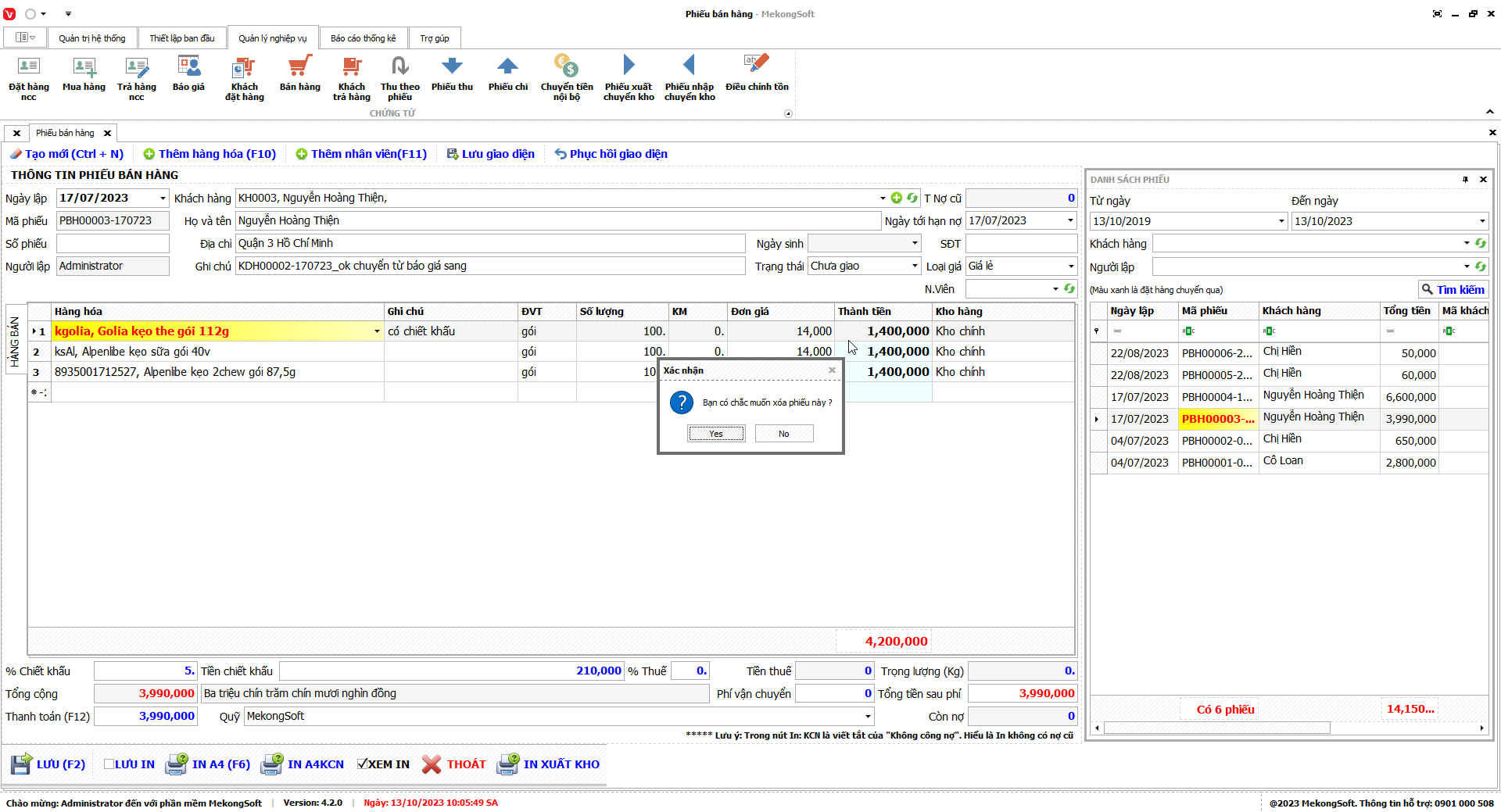Confirm deletion by clicking Yes
The image size is (1501, 812).
pos(716,434)
